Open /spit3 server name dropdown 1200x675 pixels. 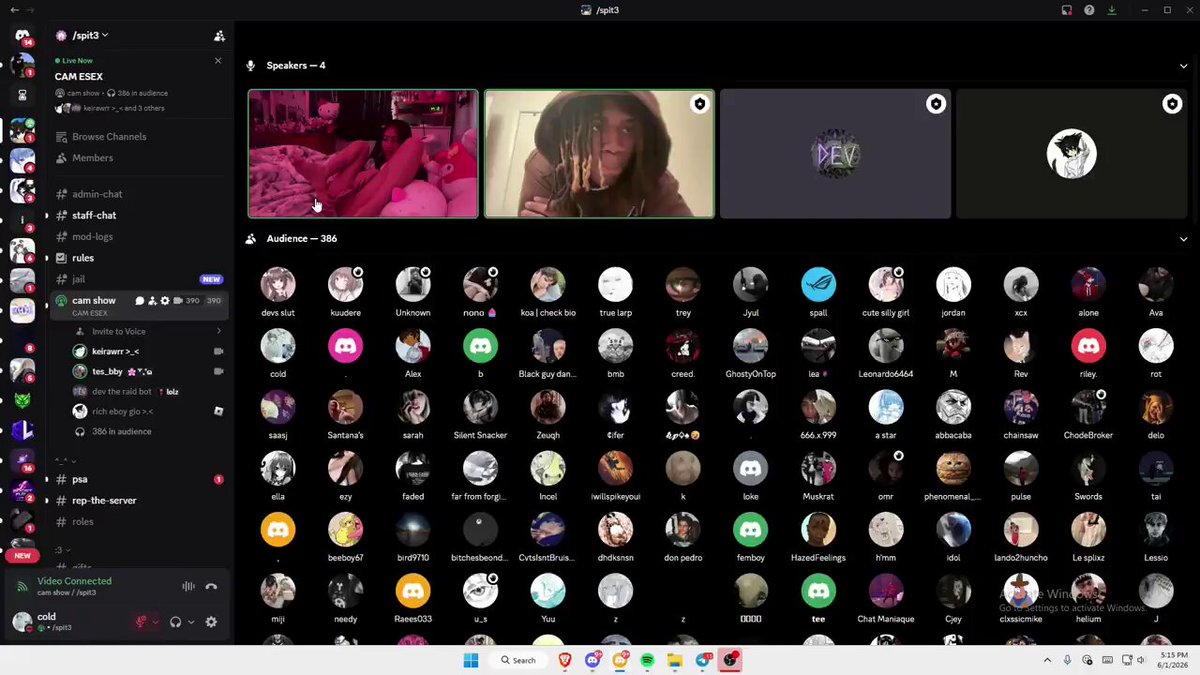82,35
